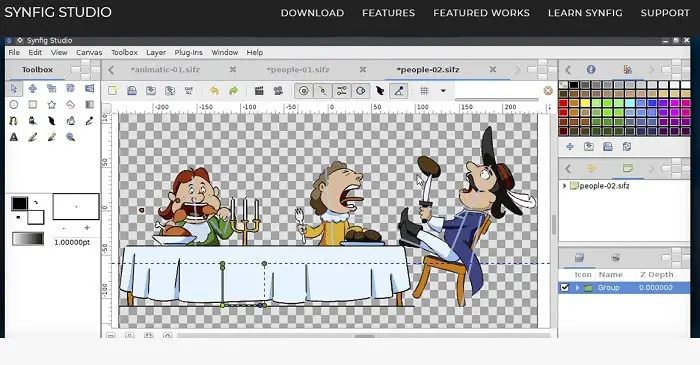This screenshot has height=365, width=700.
Task: Open the FEATURED WORKS link
Action: point(481,13)
